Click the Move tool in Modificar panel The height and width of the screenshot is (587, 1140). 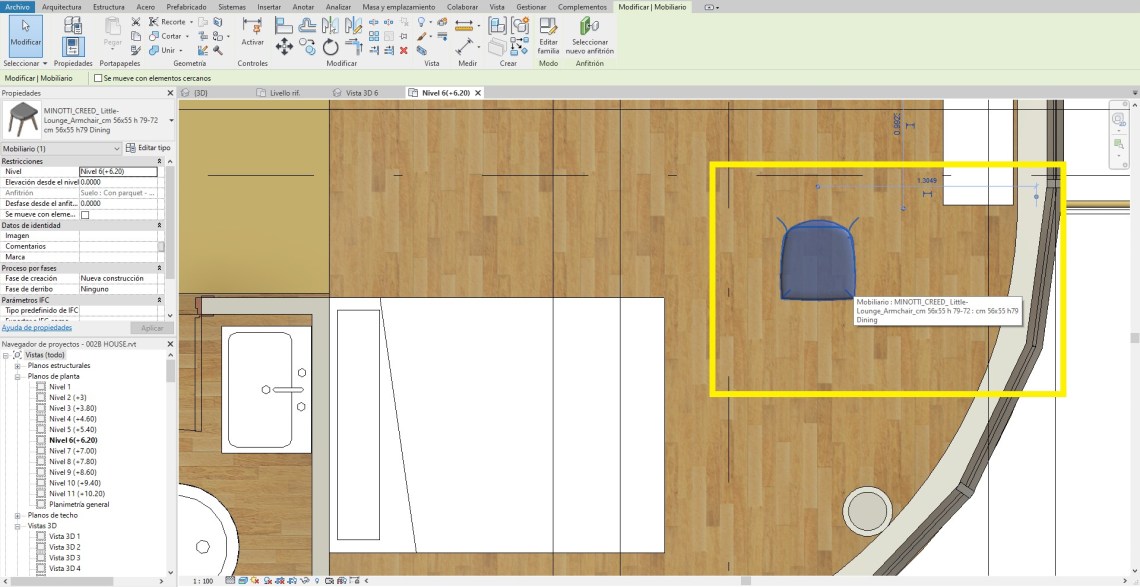pos(284,47)
